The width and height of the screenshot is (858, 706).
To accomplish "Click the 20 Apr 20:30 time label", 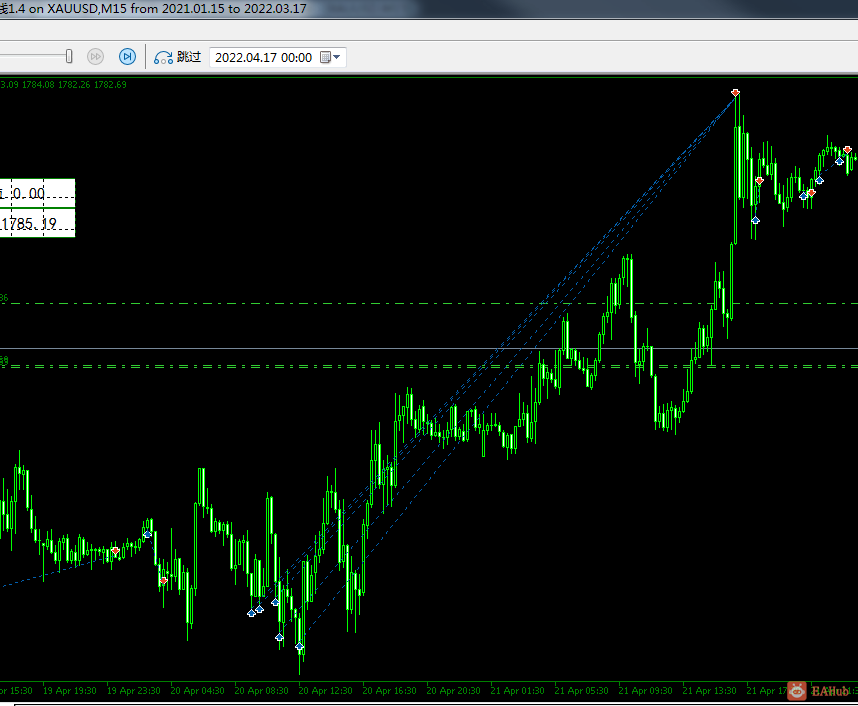I will [x=454, y=691].
